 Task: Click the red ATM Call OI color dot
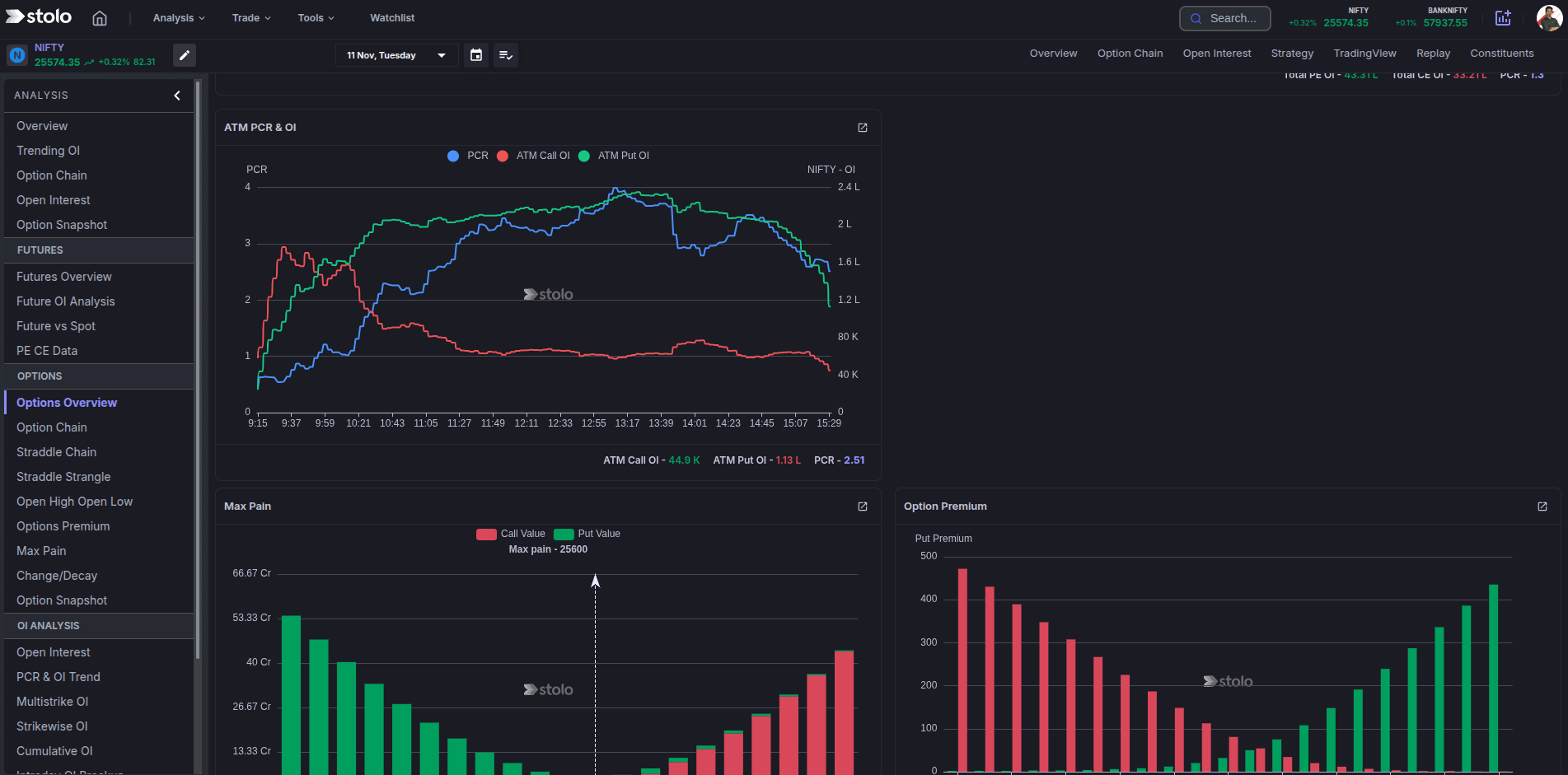503,156
